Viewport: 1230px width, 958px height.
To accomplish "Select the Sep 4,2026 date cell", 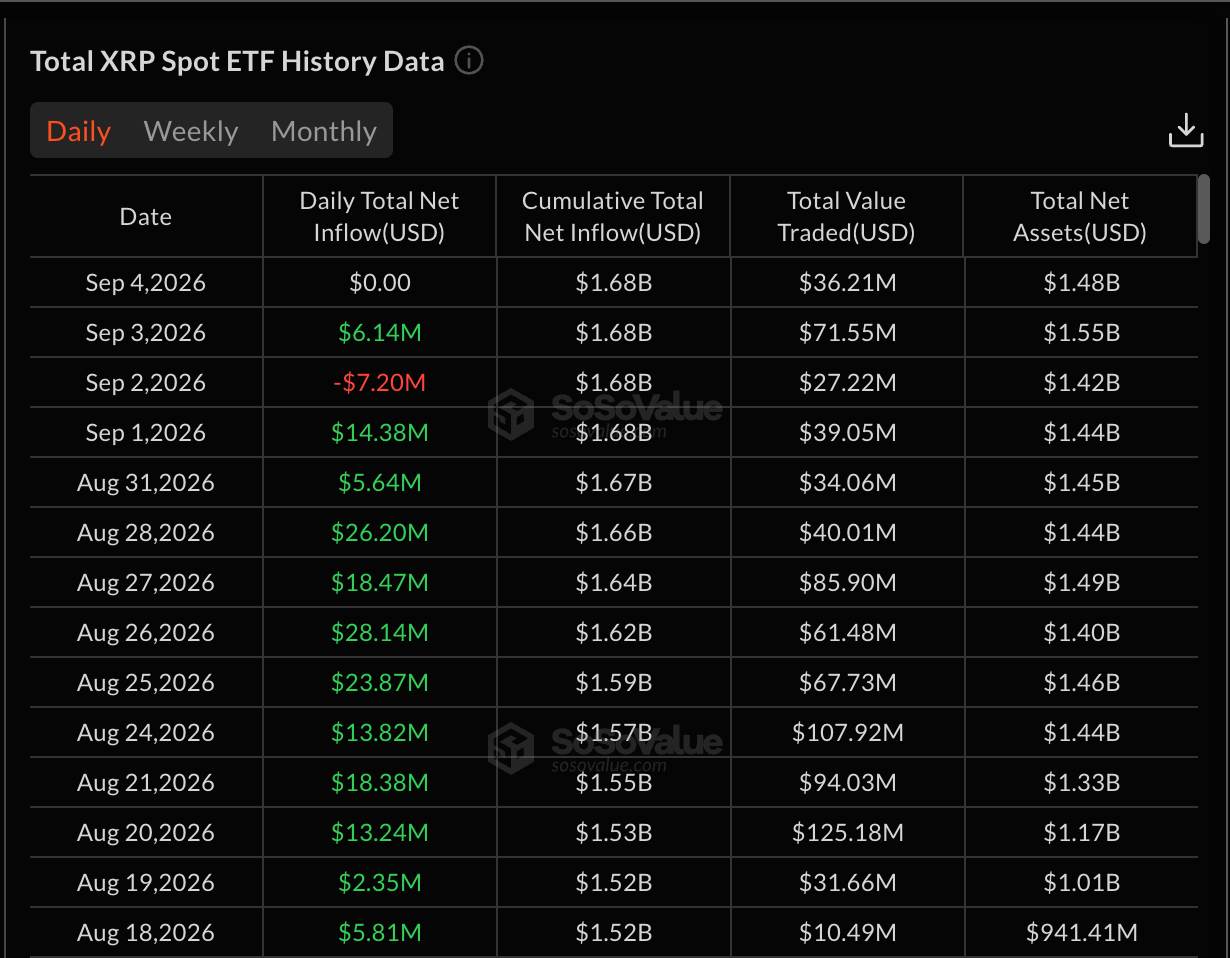I will [146, 282].
